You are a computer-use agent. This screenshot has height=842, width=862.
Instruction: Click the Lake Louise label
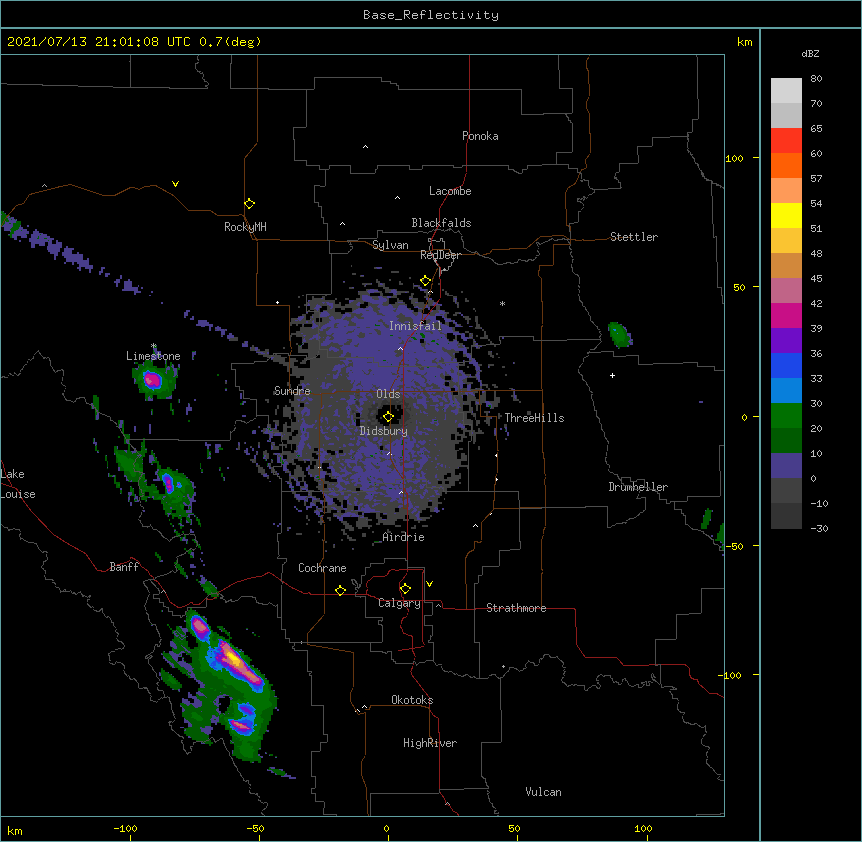(18, 484)
